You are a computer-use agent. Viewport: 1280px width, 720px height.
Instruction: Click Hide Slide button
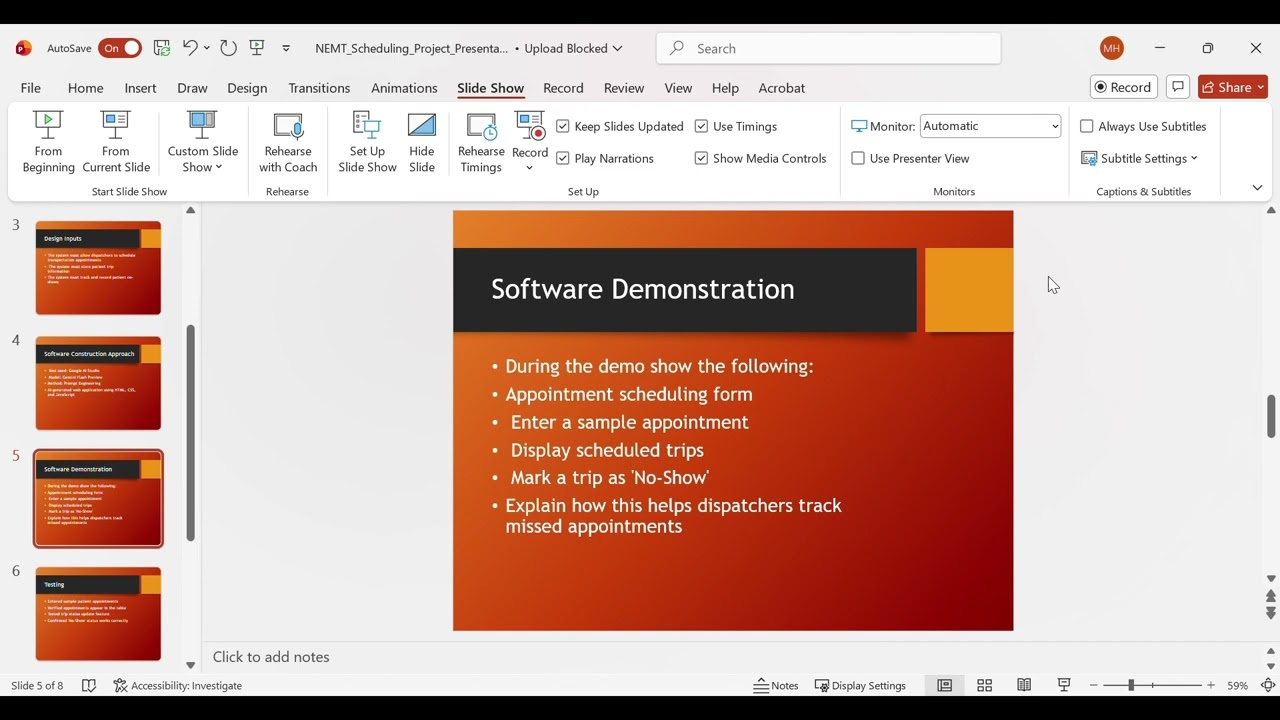[422, 142]
